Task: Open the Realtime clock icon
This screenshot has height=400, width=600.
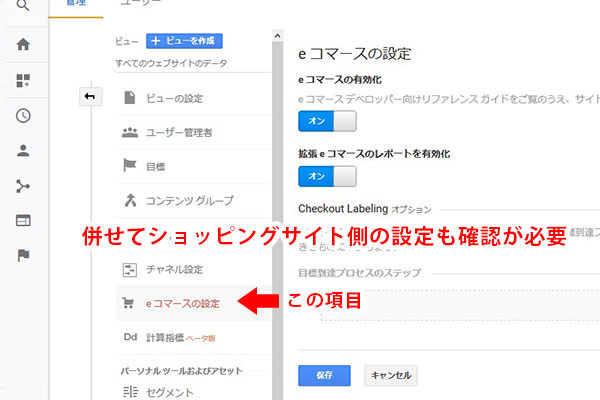Action: click(23, 115)
